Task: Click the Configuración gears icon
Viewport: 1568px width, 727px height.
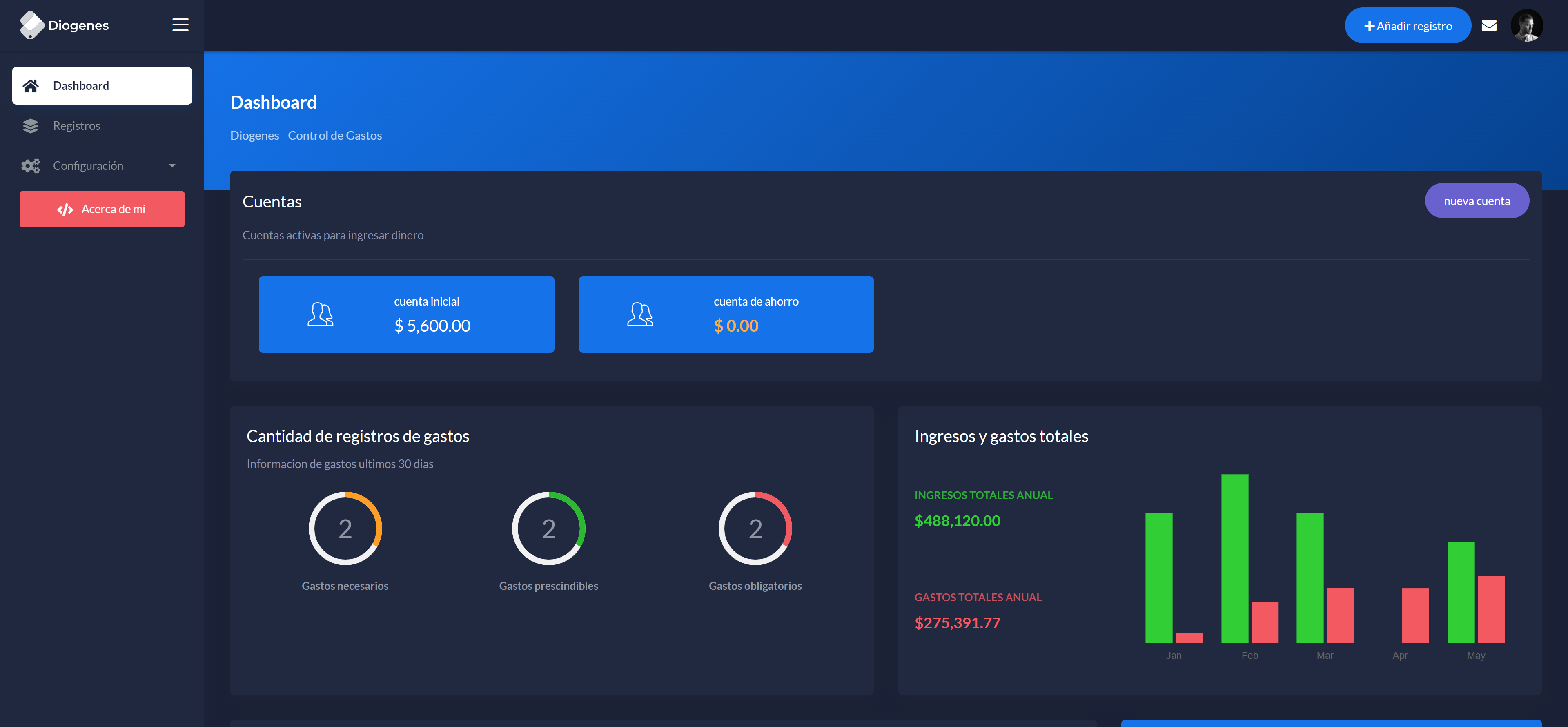Action: click(x=31, y=165)
